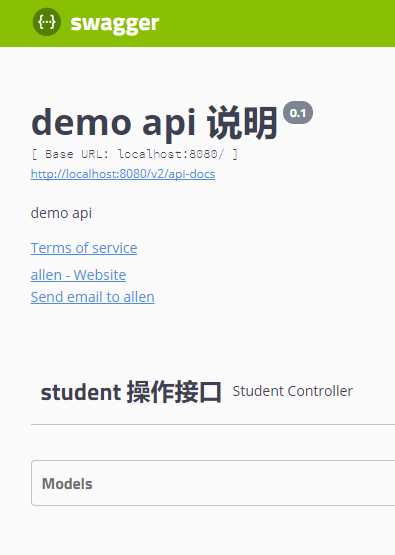The height and width of the screenshot is (555, 395).
Task: Click the 0.1 version badge
Action: click(298, 113)
